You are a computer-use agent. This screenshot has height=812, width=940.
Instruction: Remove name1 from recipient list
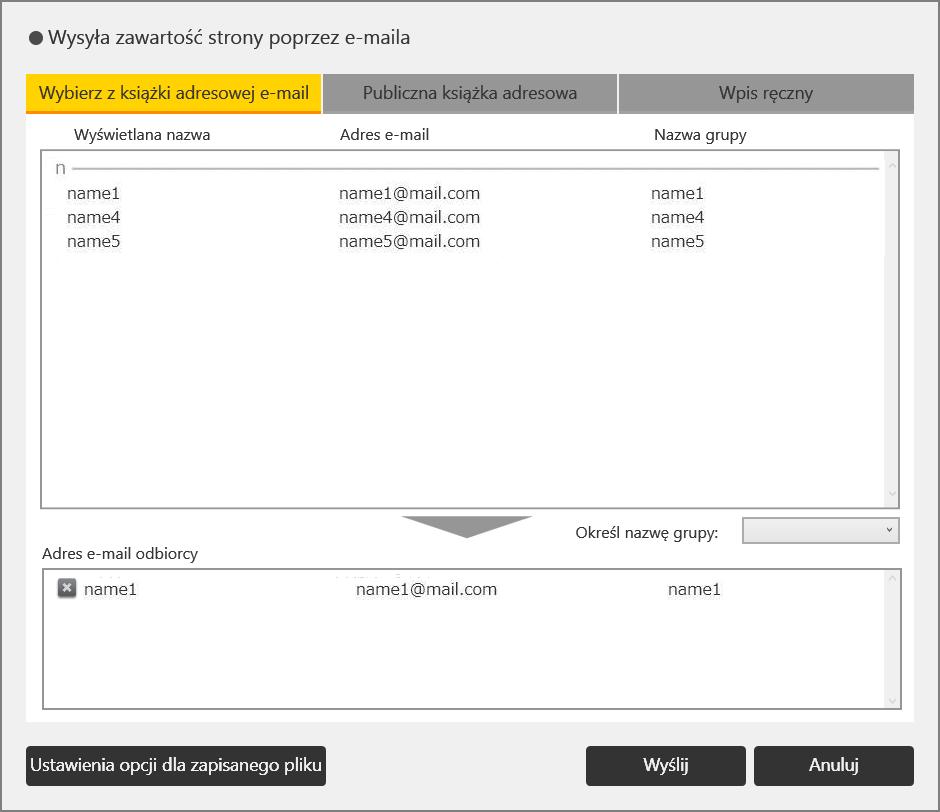67,588
